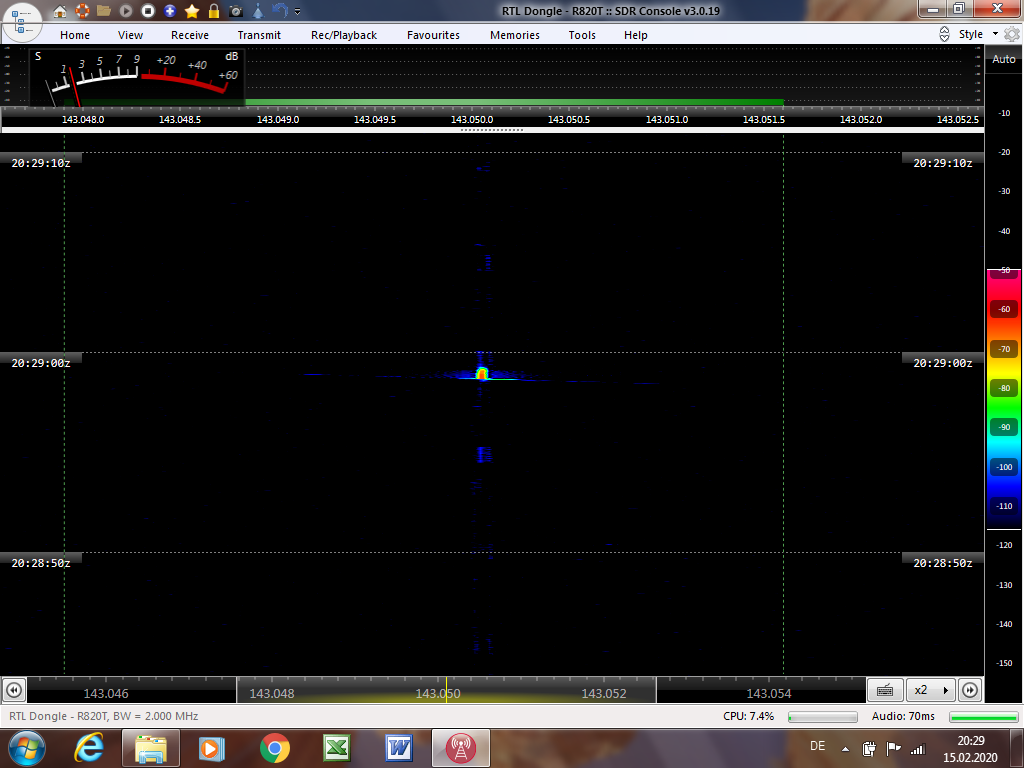Open Internet Explorer from the taskbar

[x=89, y=748]
